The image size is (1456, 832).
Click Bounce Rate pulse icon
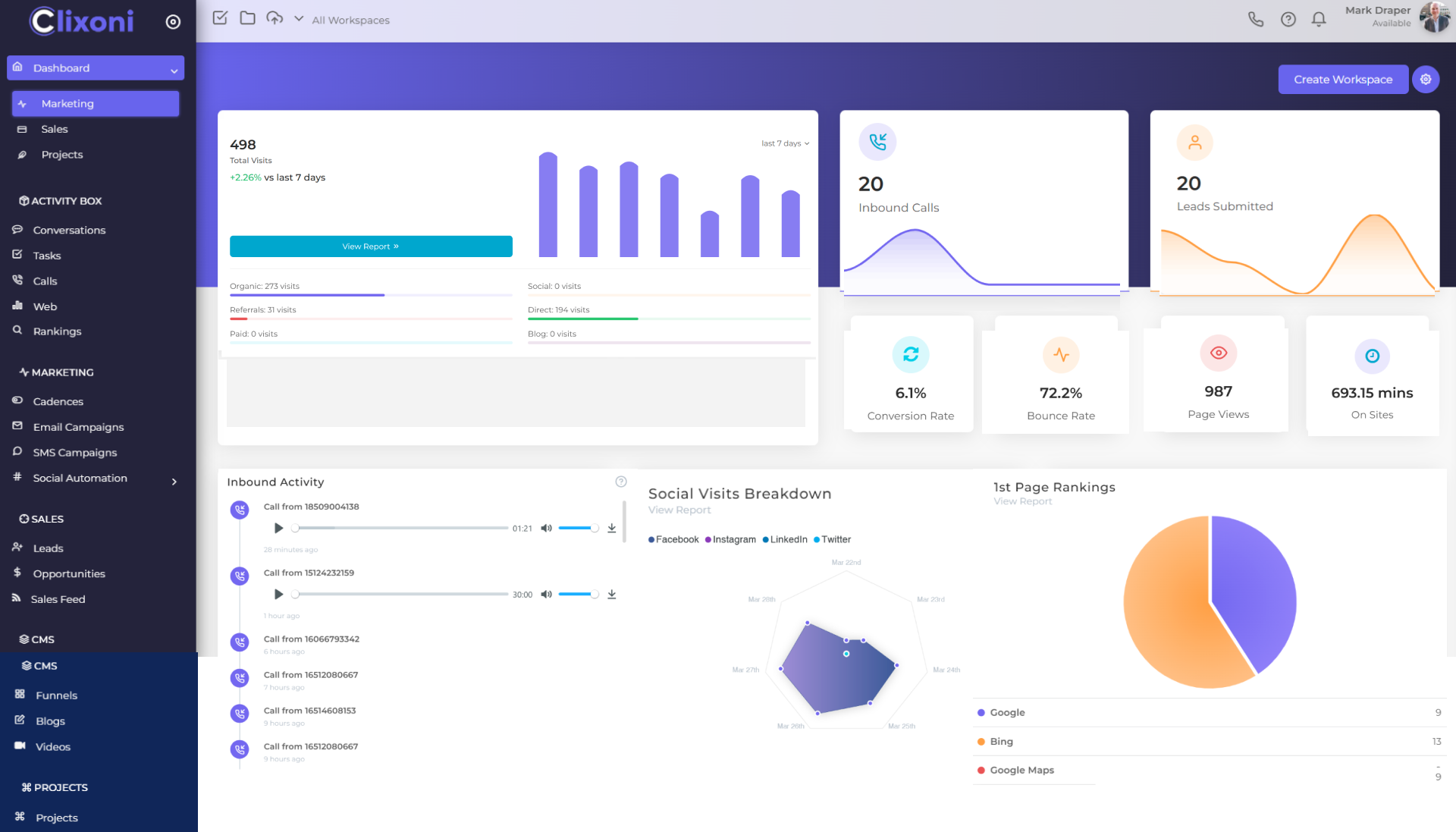point(1061,354)
